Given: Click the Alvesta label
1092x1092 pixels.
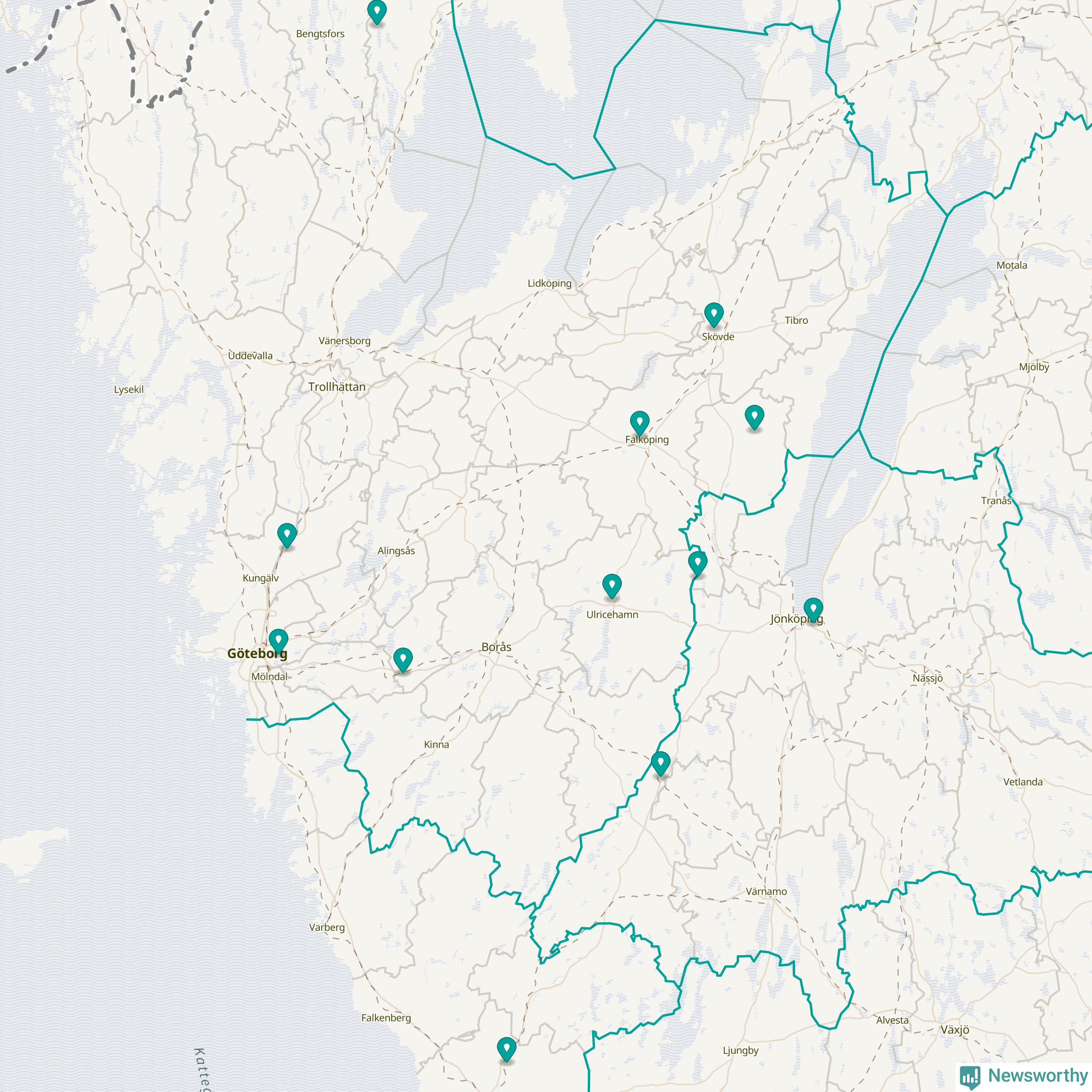Looking at the screenshot, I should (x=892, y=1020).
